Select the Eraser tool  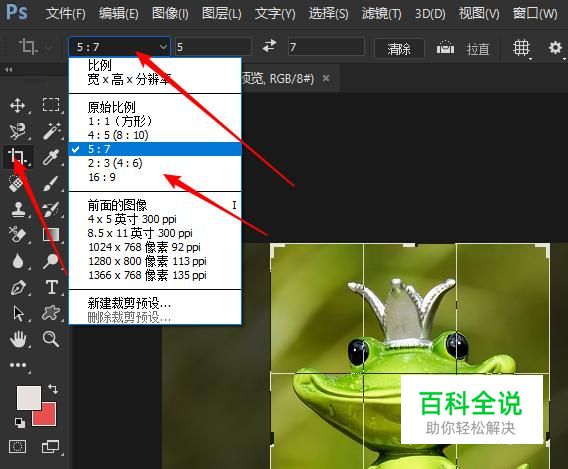tap(17, 235)
